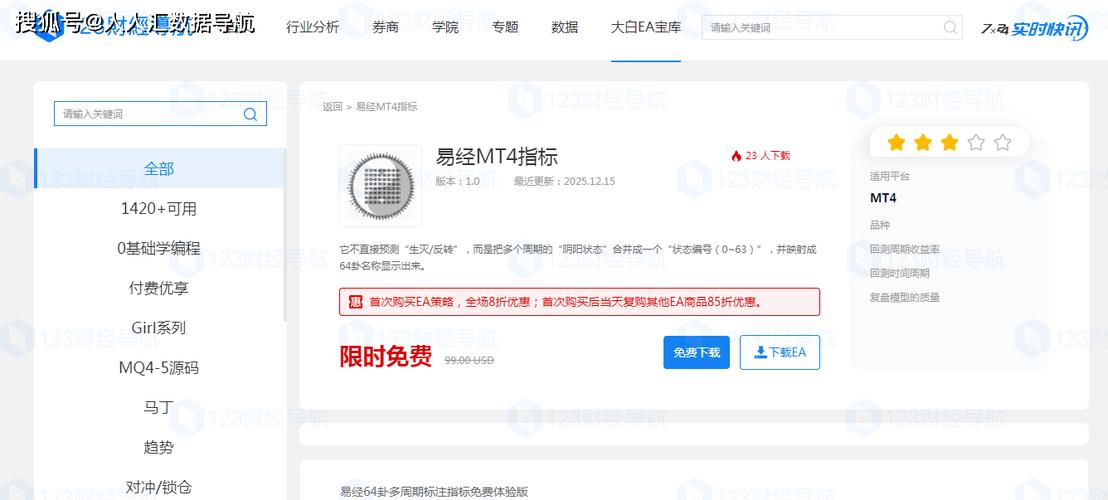1108x500 pixels.
Task: Select the 对冲/锁仓 category
Action: pyautogui.click(x=159, y=487)
